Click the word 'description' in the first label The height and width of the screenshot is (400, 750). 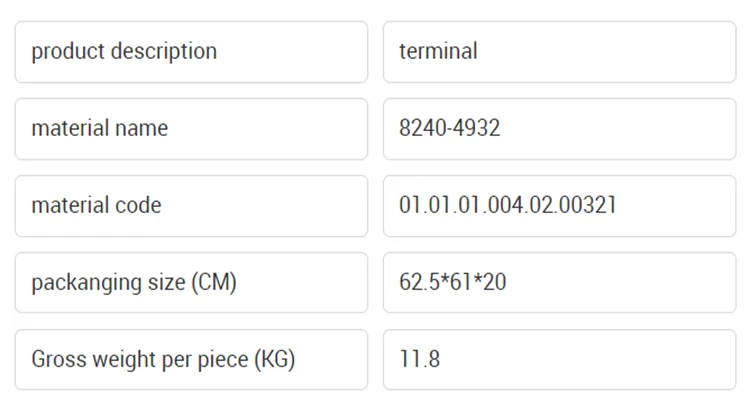[x=162, y=51]
